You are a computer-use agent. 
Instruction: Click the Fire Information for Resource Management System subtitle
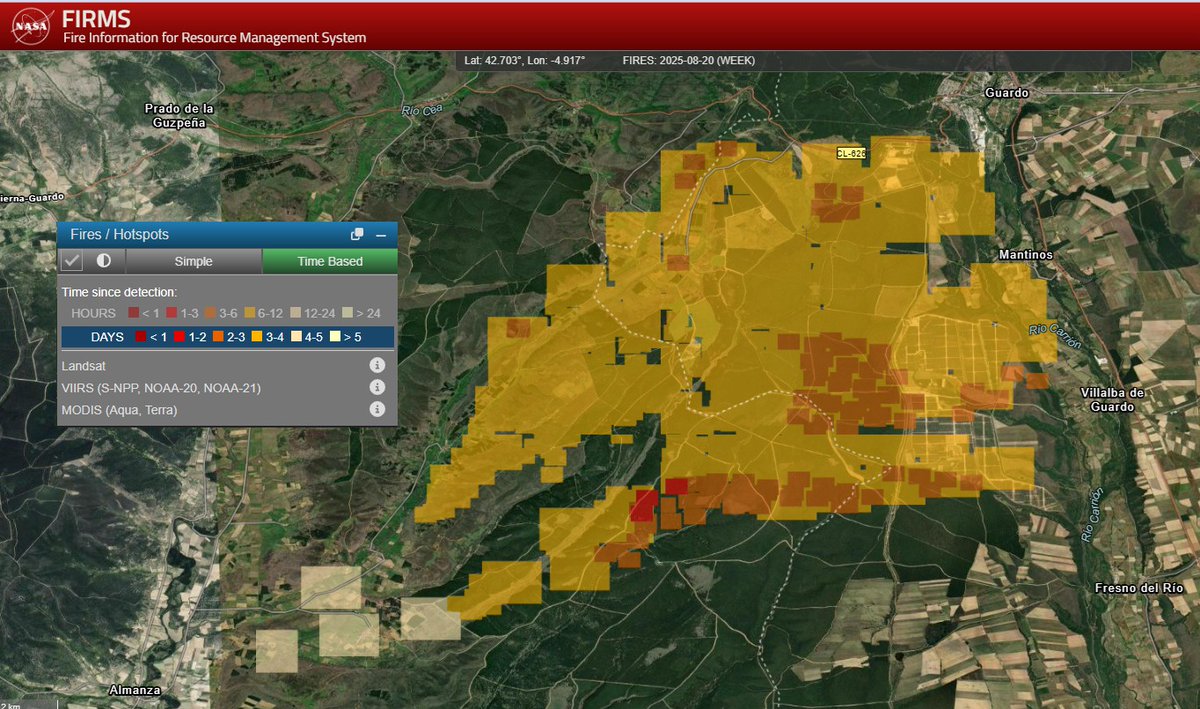click(x=214, y=38)
